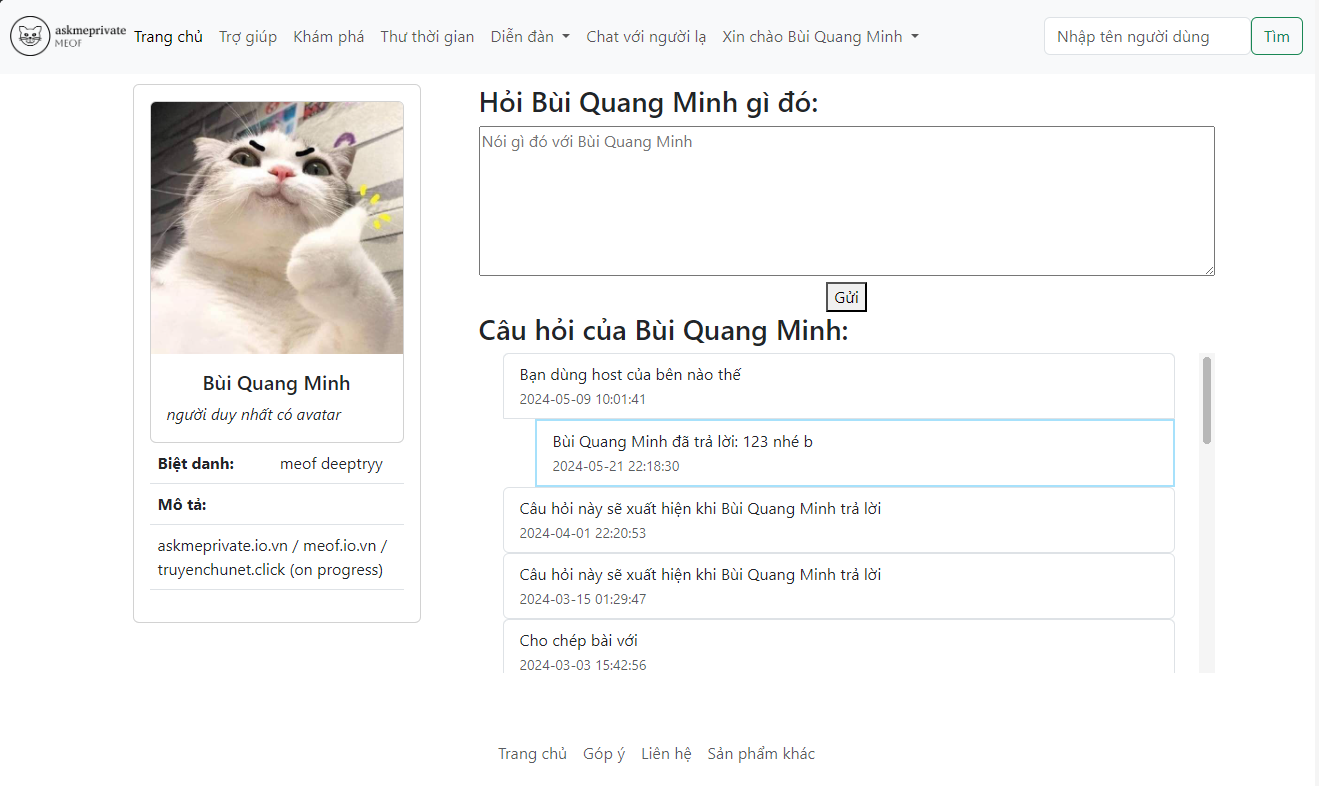Expand the Diễn đàn dropdown
This screenshot has height=786, width=1319.
(x=530, y=36)
